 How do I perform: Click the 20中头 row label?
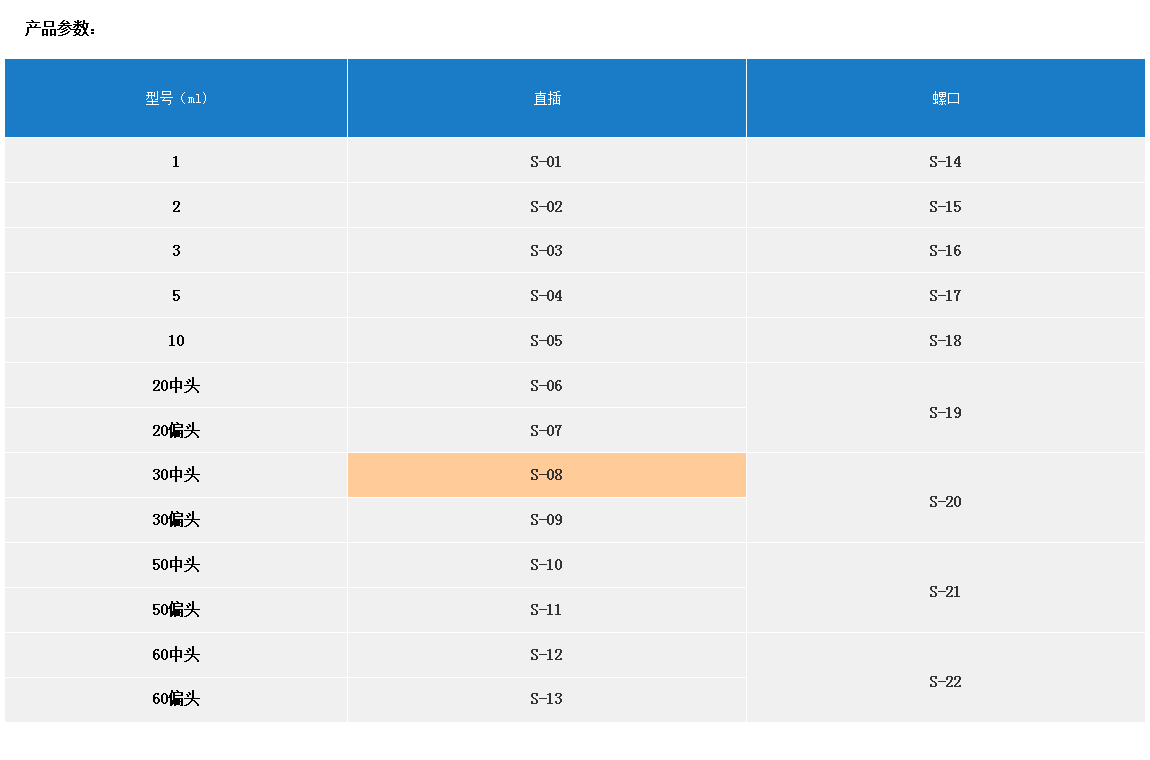pyautogui.click(x=176, y=386)
